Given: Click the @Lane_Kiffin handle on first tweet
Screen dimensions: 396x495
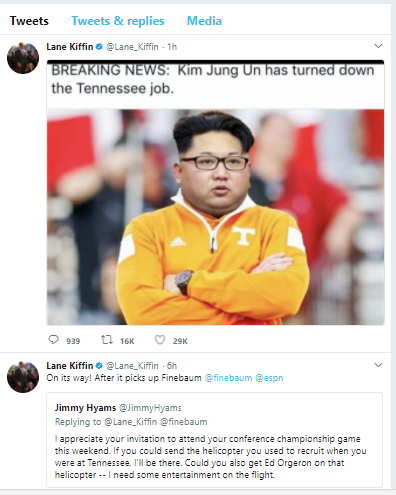Looking at the screenshot, I should click(132, 47).
